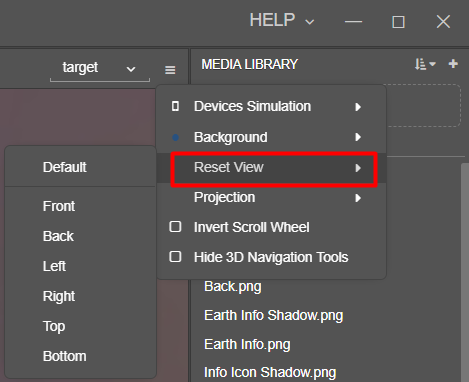
Task: Open the HELP menu
Action: pyautogui.click(x=282, y=20)
